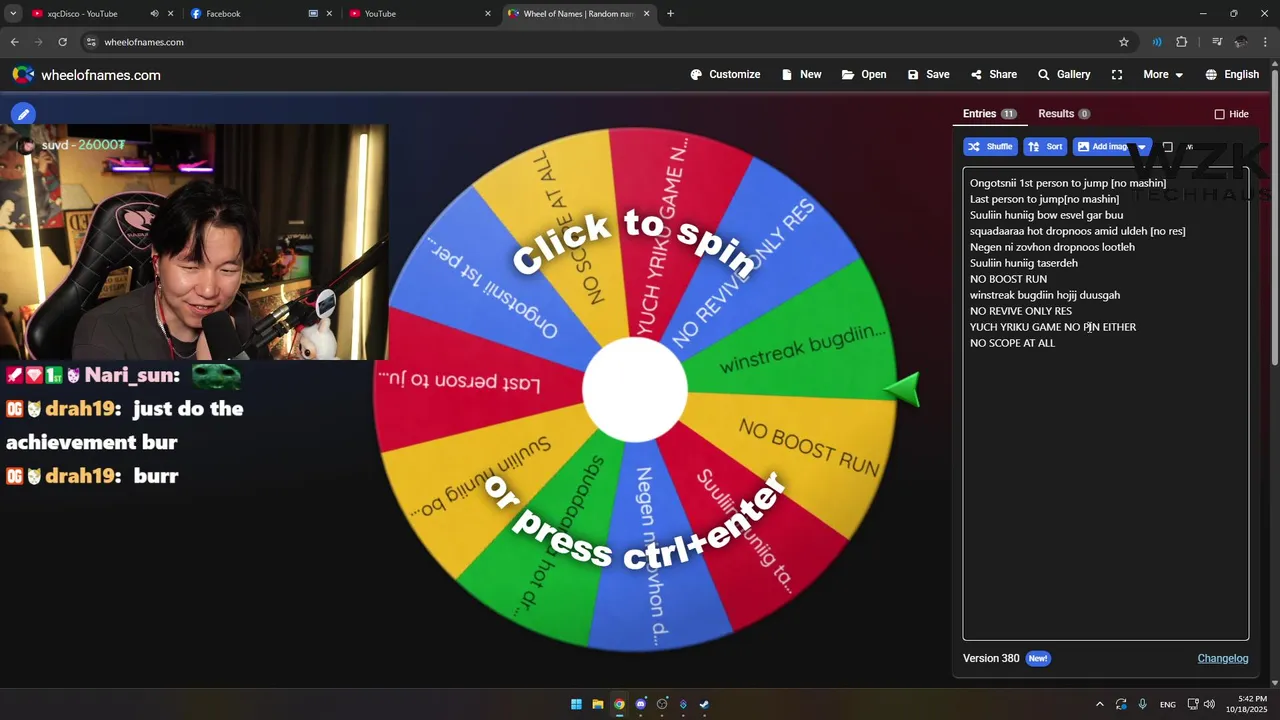Screen dimensions: 1280x720
Task: Click the New! version badge
Action: (x=1038, y=658)
